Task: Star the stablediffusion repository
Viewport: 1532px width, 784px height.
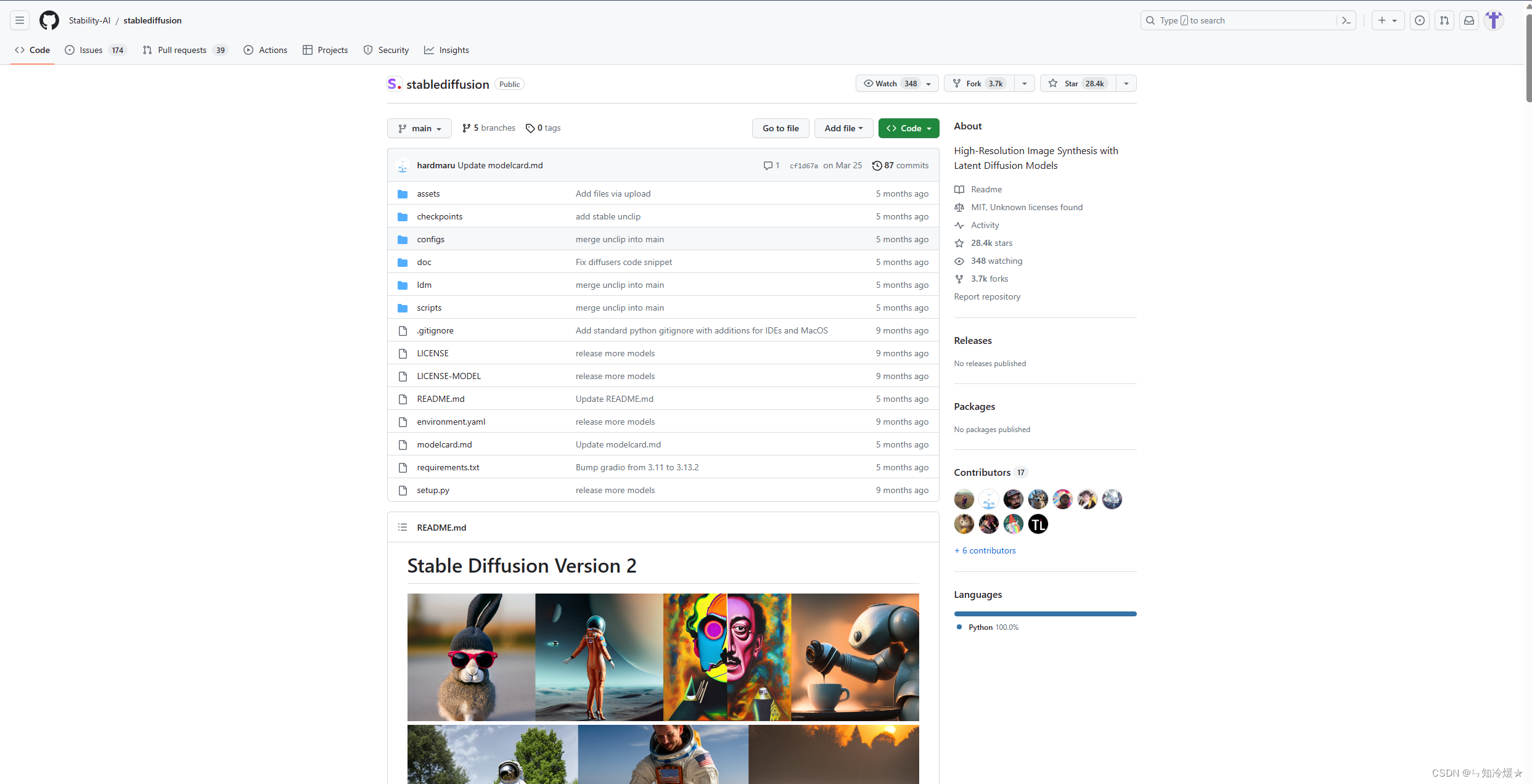Action: (1078, 83)
